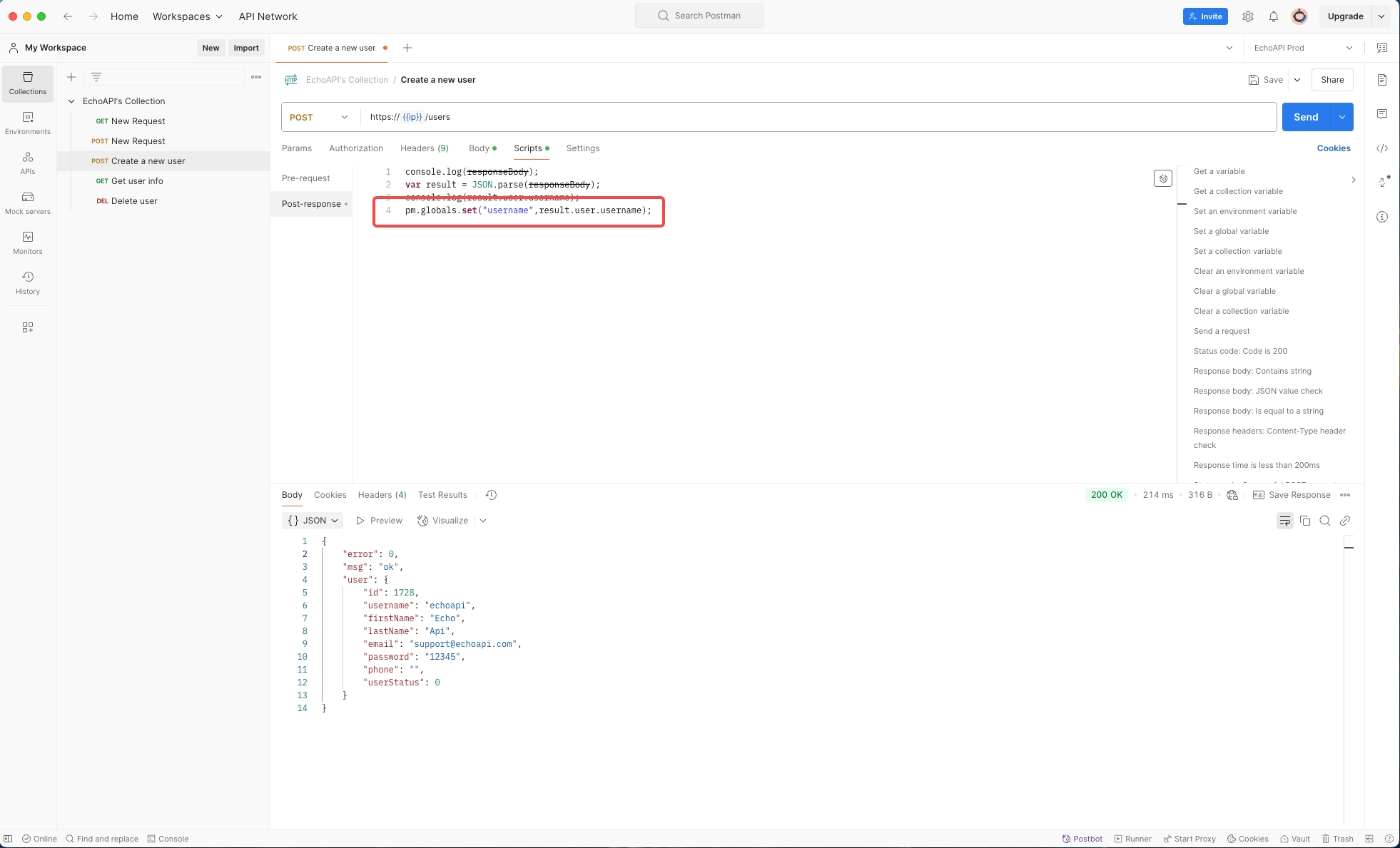Image resolution: width=1400 pixels, height=848 pixels.
Task: Click the Invite button
Action: 1205,16
